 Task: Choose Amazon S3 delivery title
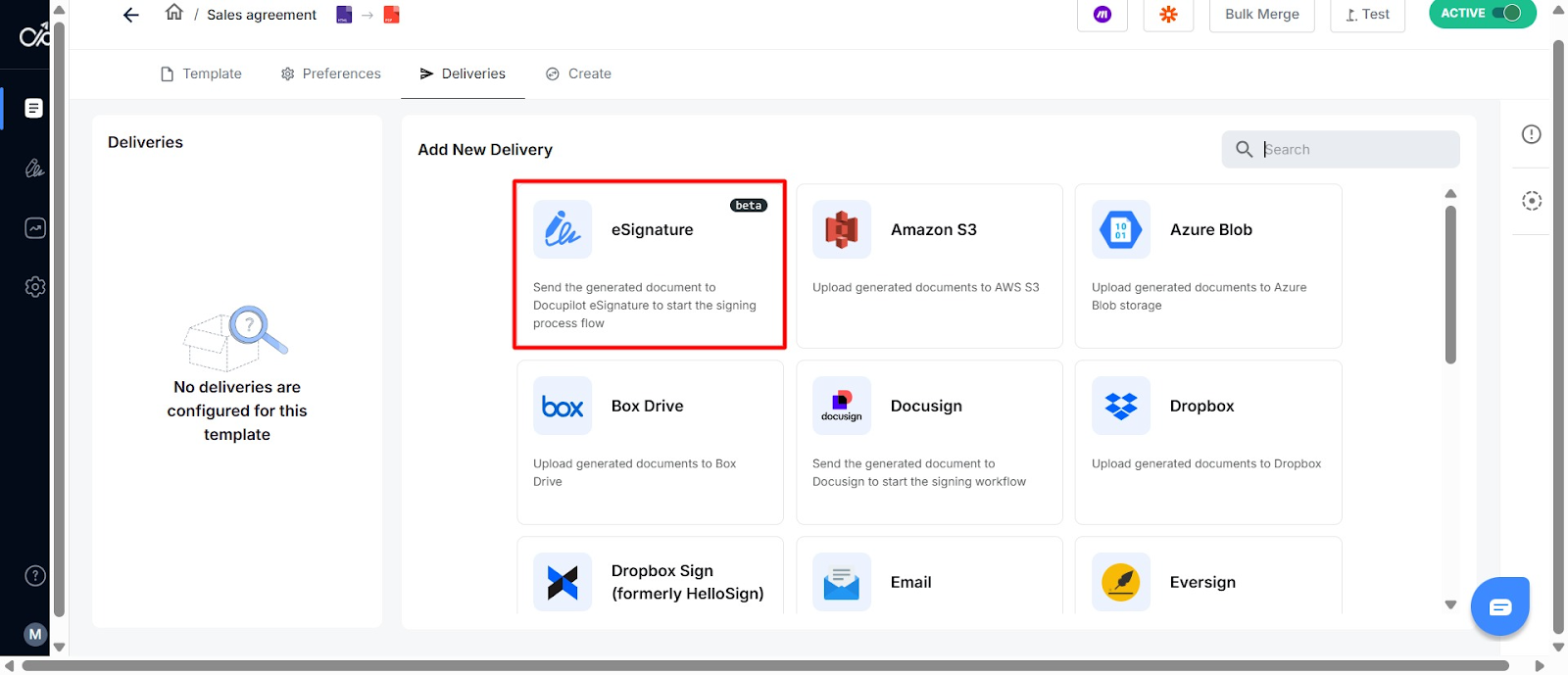pyautogui.click(x=934, y=229)
